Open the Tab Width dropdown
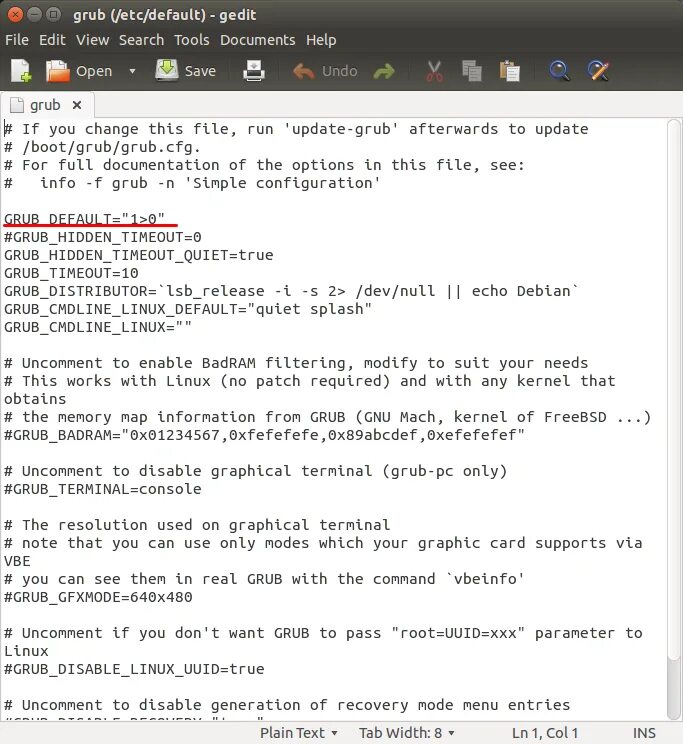683x744 pixels. (406, 733)
